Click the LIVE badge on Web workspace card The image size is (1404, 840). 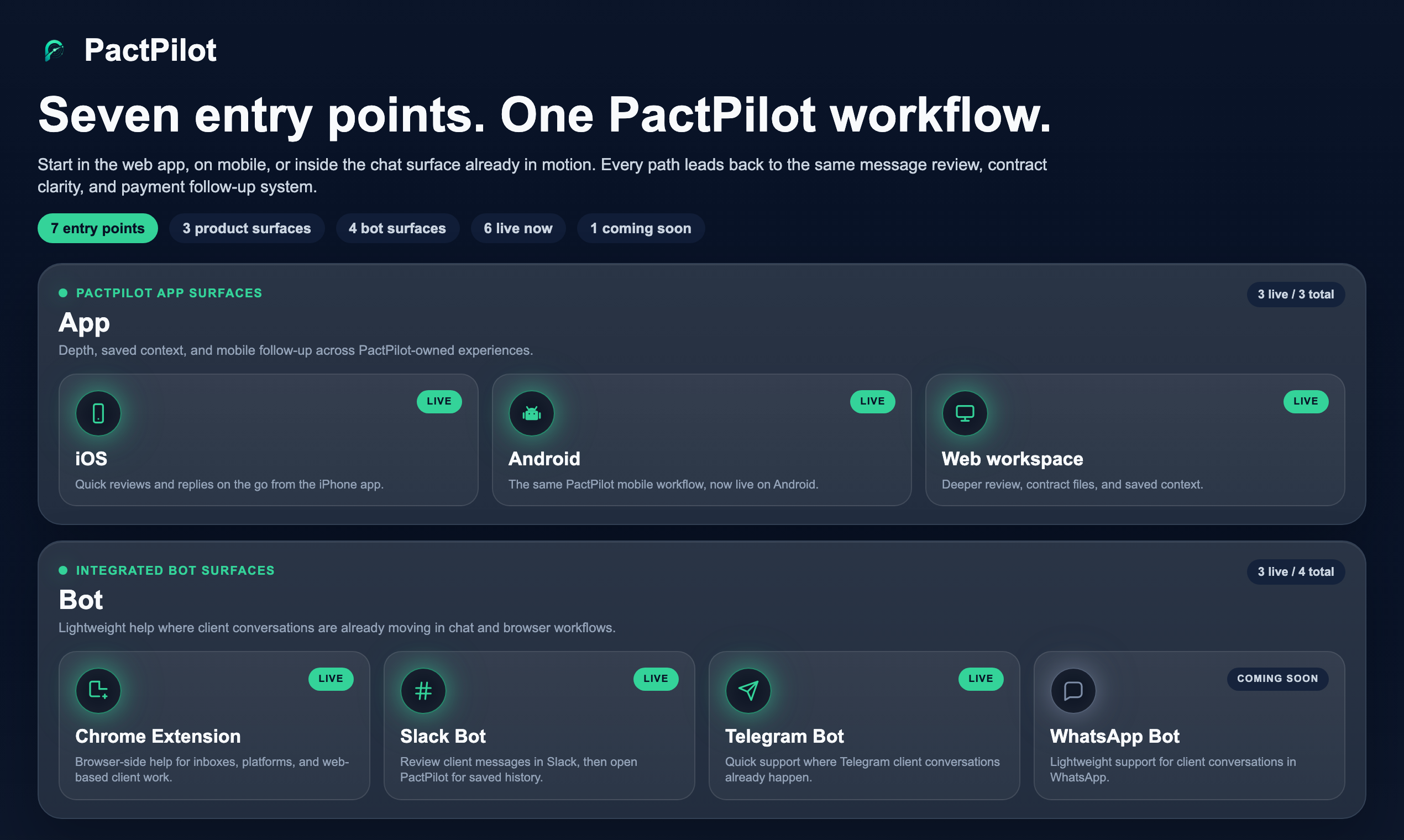point(1306,401)
